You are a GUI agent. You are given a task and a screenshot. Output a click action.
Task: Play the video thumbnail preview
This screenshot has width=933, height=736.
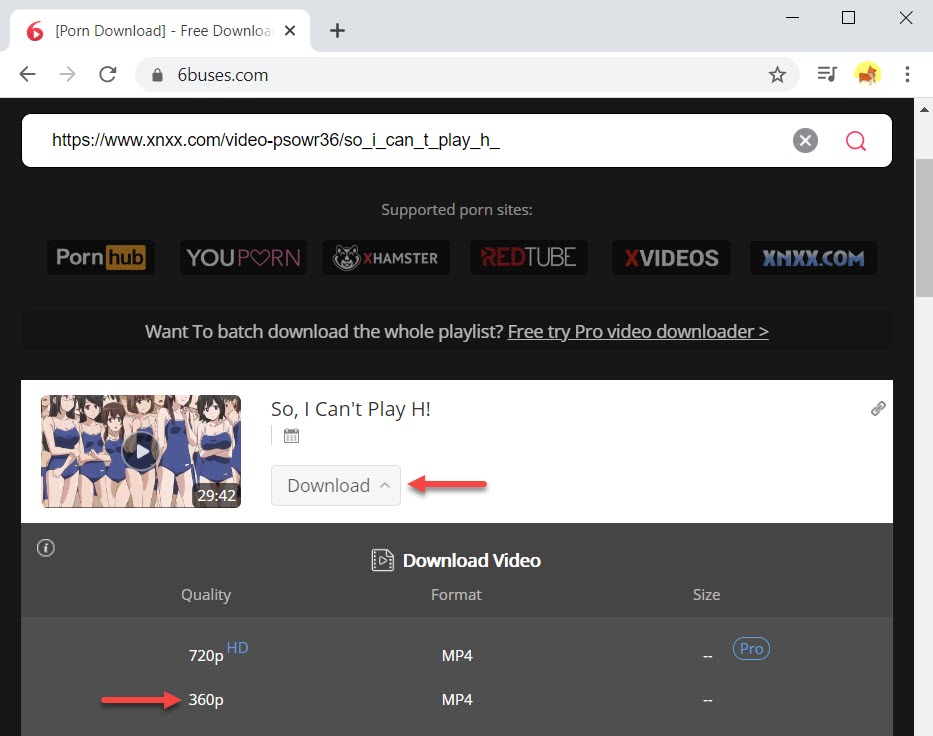[140, 452]
